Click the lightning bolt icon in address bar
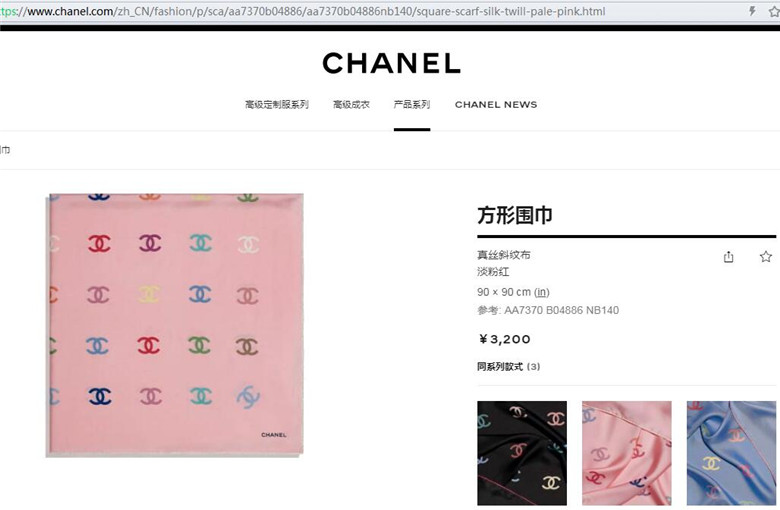The height and width of the screenshot is (510, 780). click(752, 11)
